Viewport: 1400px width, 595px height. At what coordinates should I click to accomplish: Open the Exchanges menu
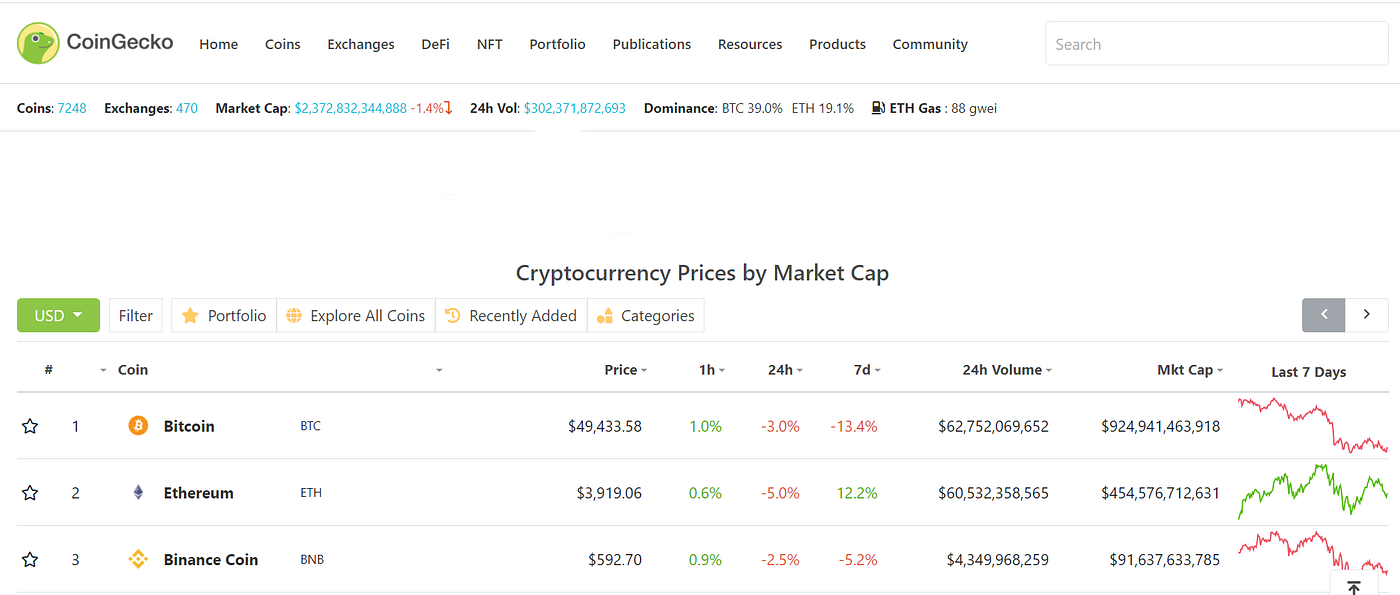click(361, 44)
